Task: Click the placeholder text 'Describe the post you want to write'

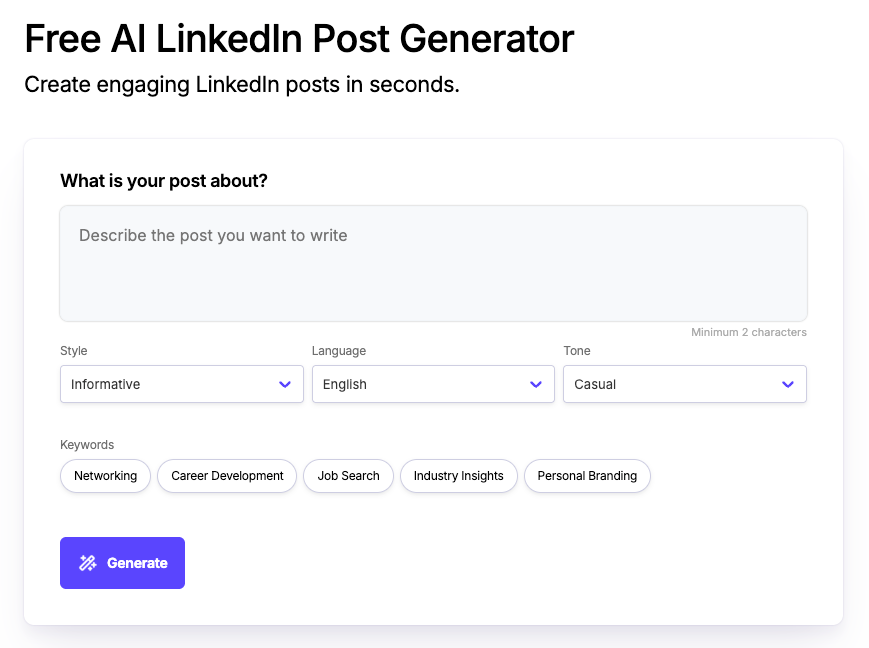Action: (x=212, y=235)
